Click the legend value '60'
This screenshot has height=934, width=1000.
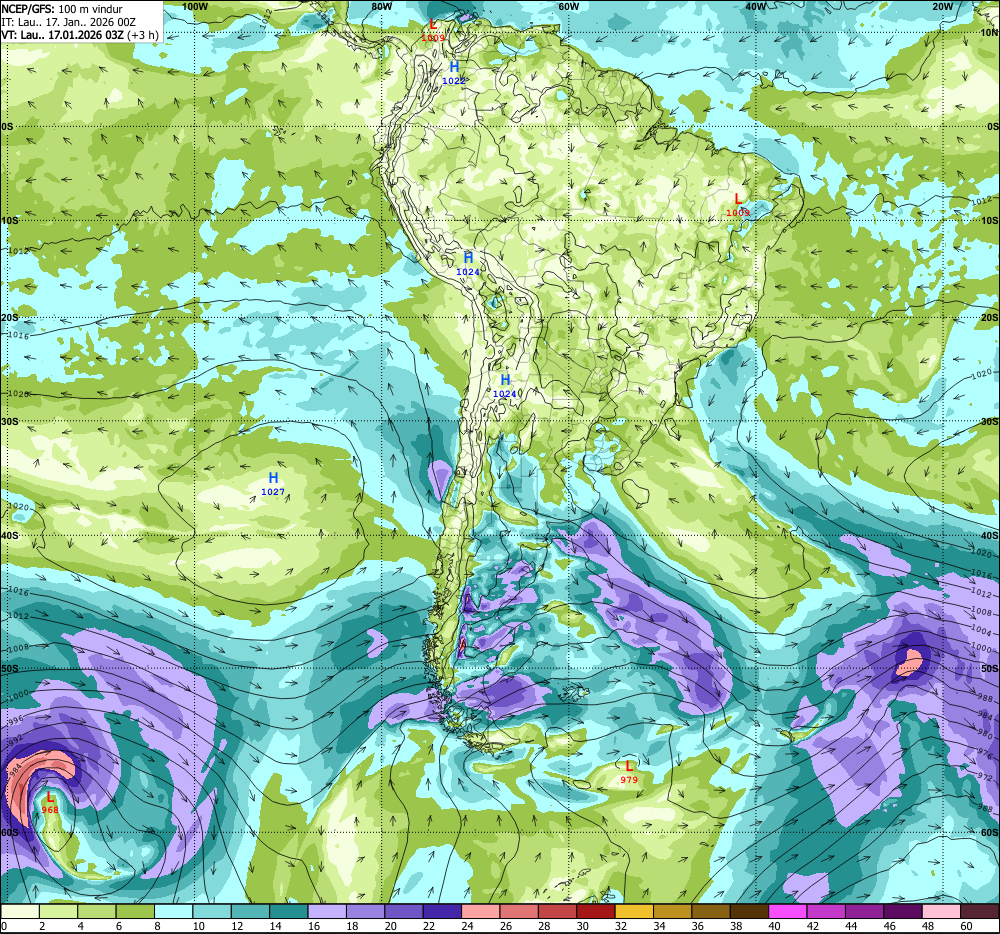click(966, 926)
